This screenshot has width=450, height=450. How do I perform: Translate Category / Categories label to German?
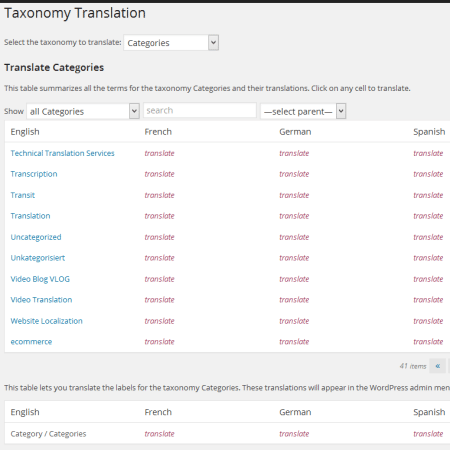click(x=294, y=434)
